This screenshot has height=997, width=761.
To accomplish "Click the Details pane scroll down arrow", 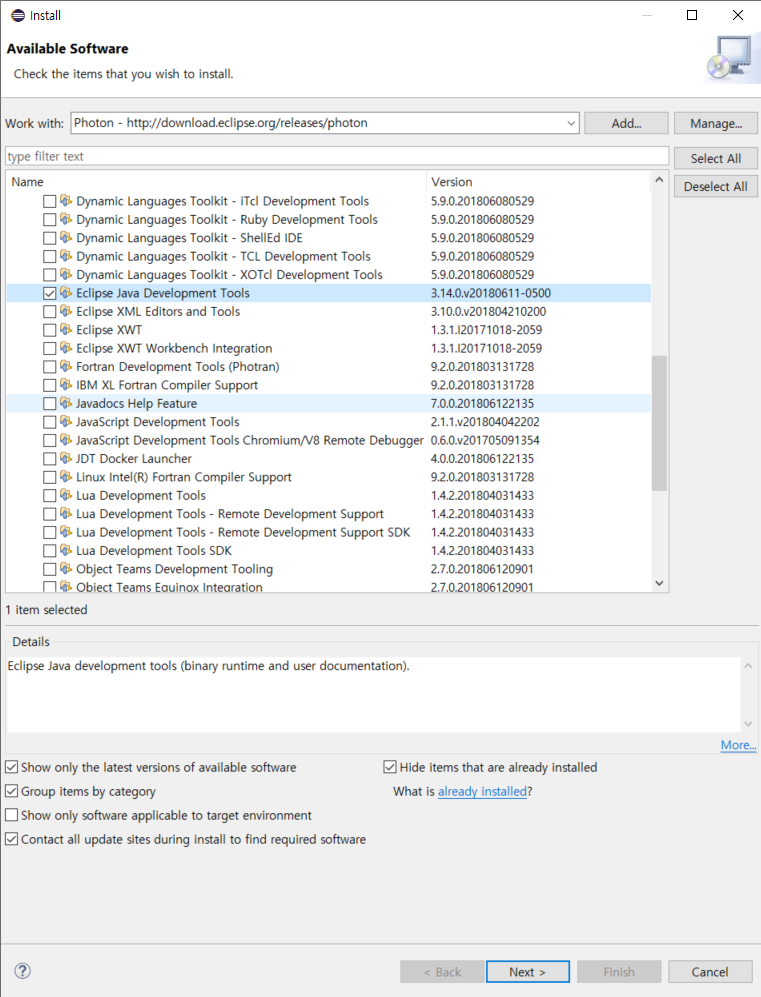I will [748, 724].
